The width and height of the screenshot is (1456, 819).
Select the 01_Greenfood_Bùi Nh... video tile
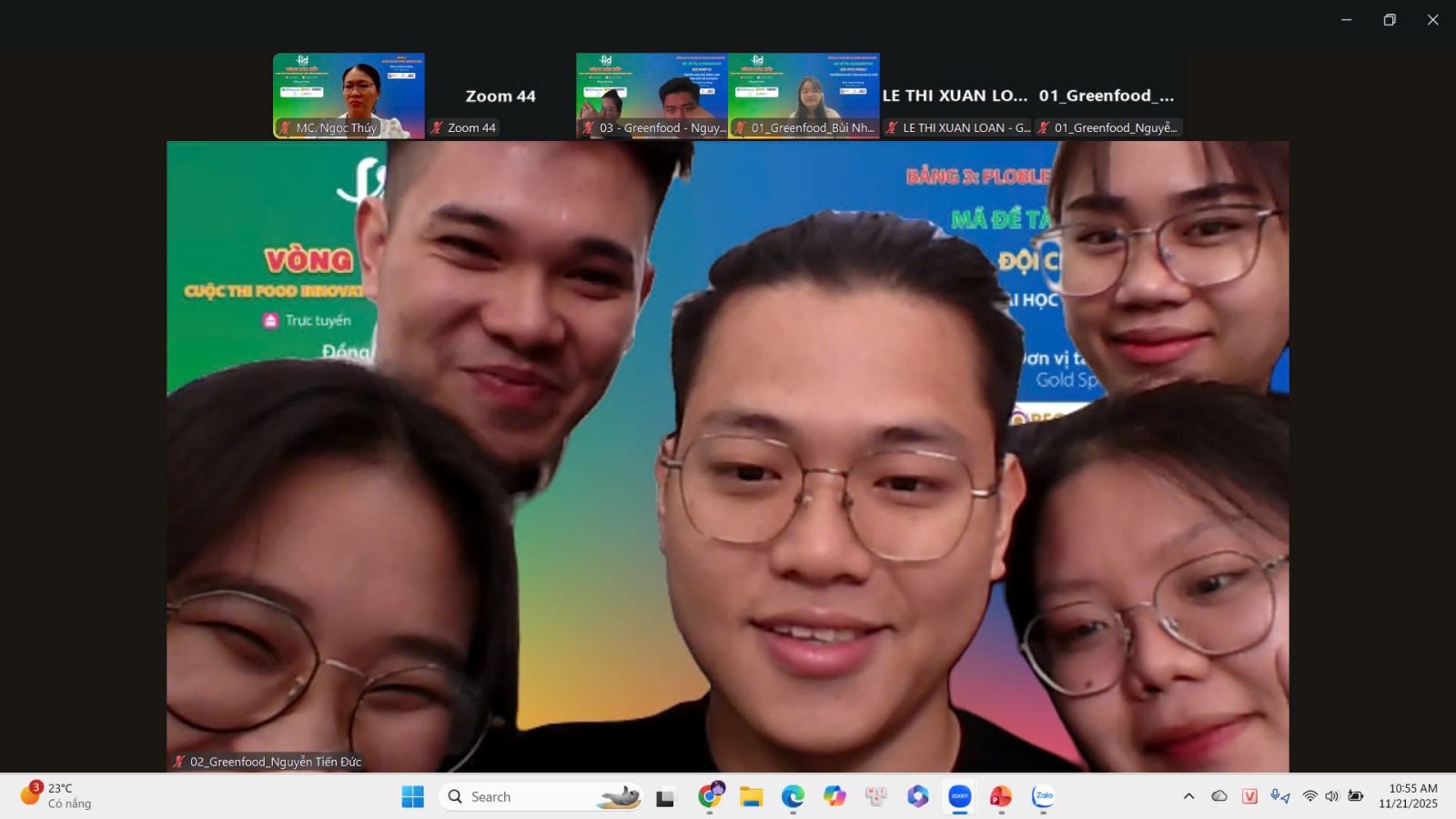pyautogui.click(x=804, y=95)
